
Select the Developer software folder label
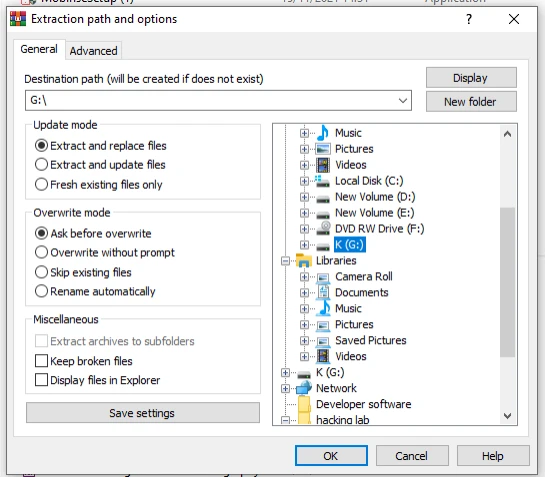click(364, 404)
